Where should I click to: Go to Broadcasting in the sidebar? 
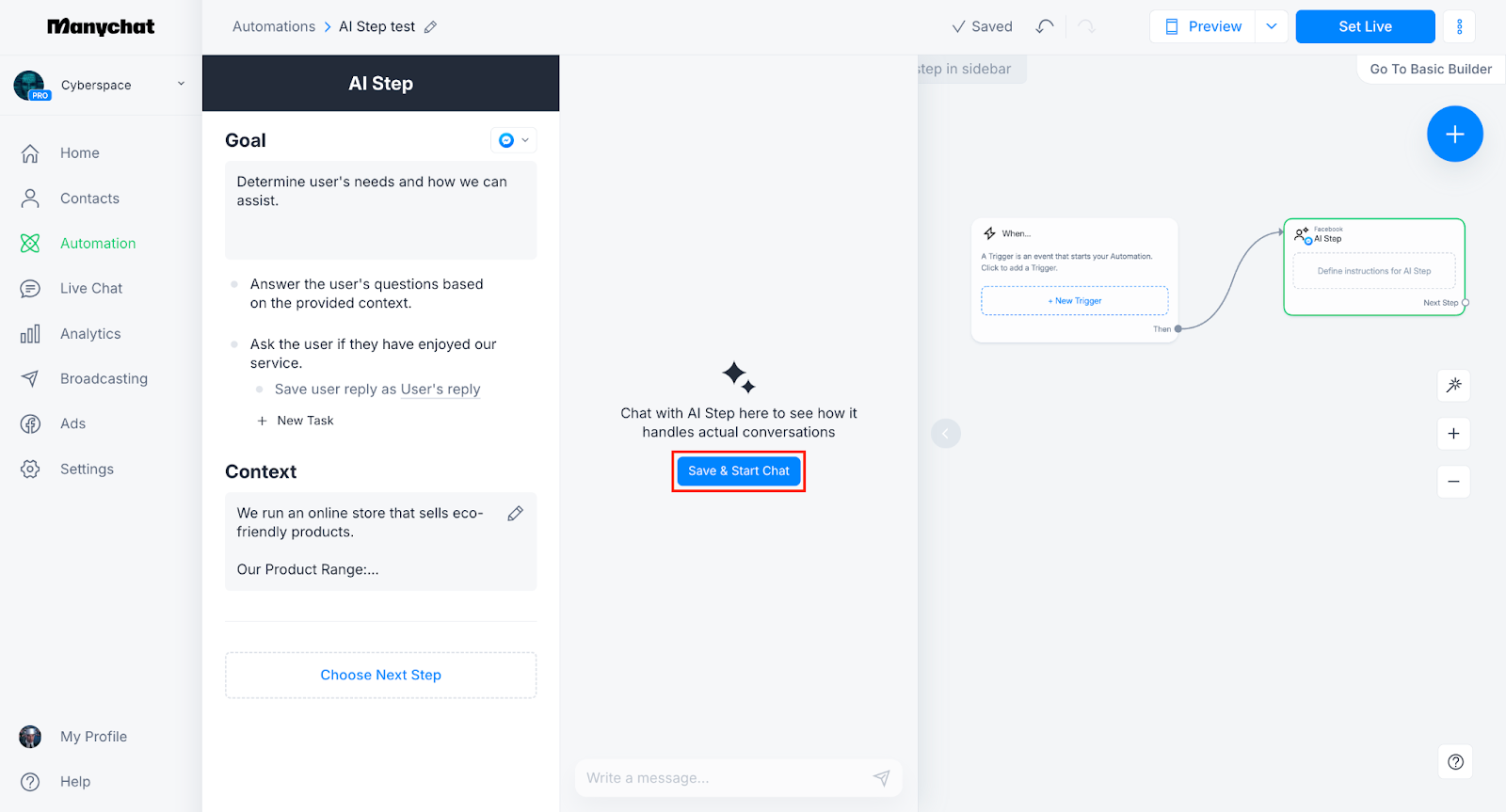point(104,379)
